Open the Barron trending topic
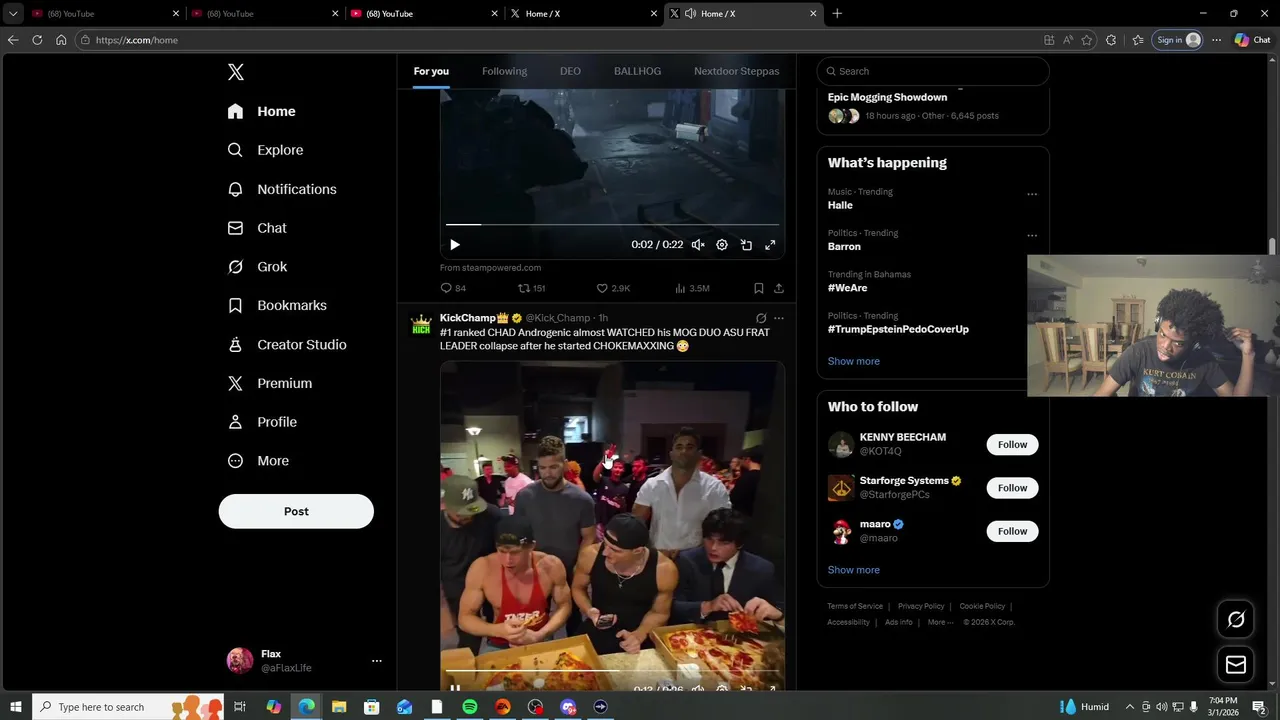This screenshot has width=1280, height=720. pos(844,246)
